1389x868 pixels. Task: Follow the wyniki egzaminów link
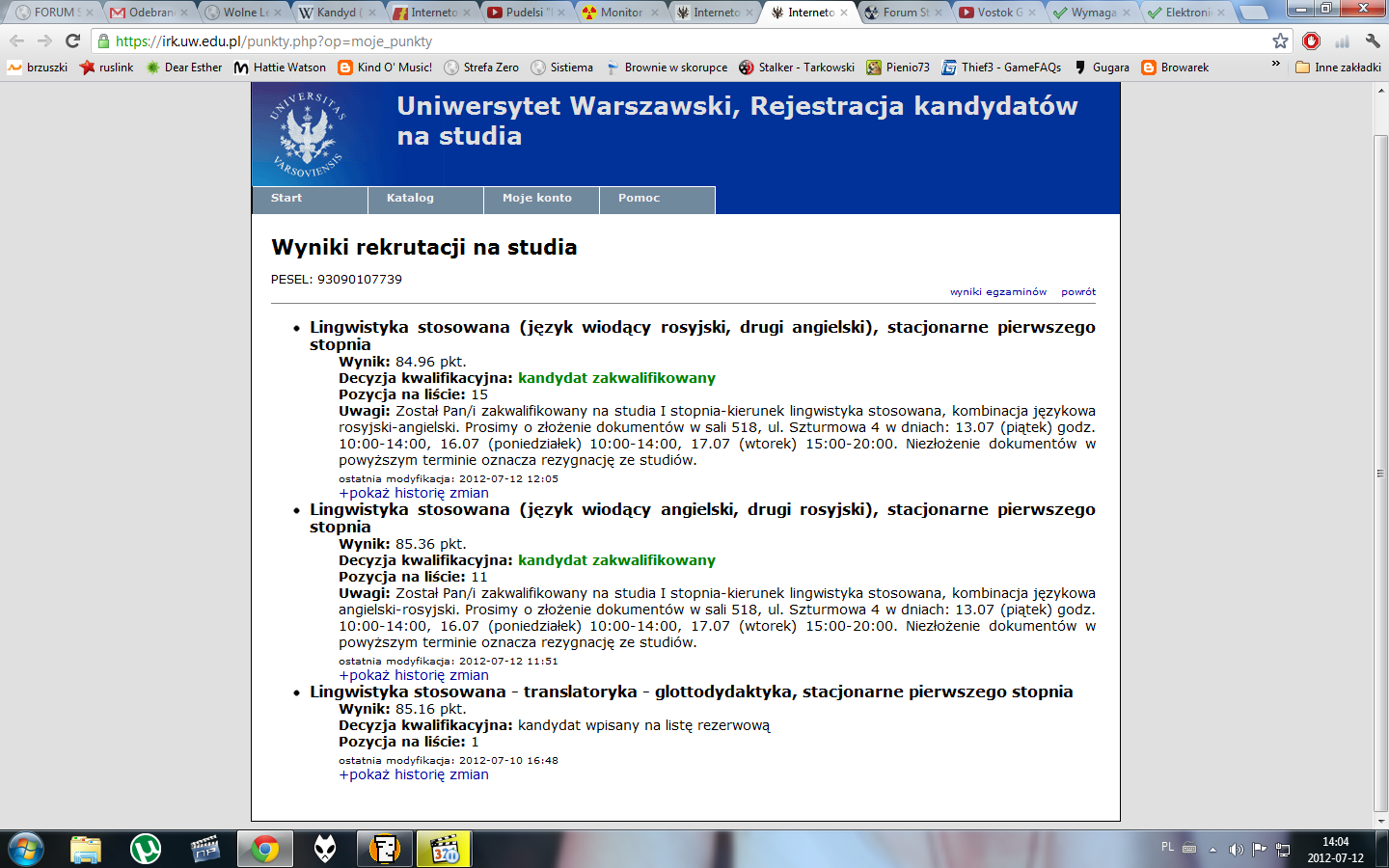997,292
